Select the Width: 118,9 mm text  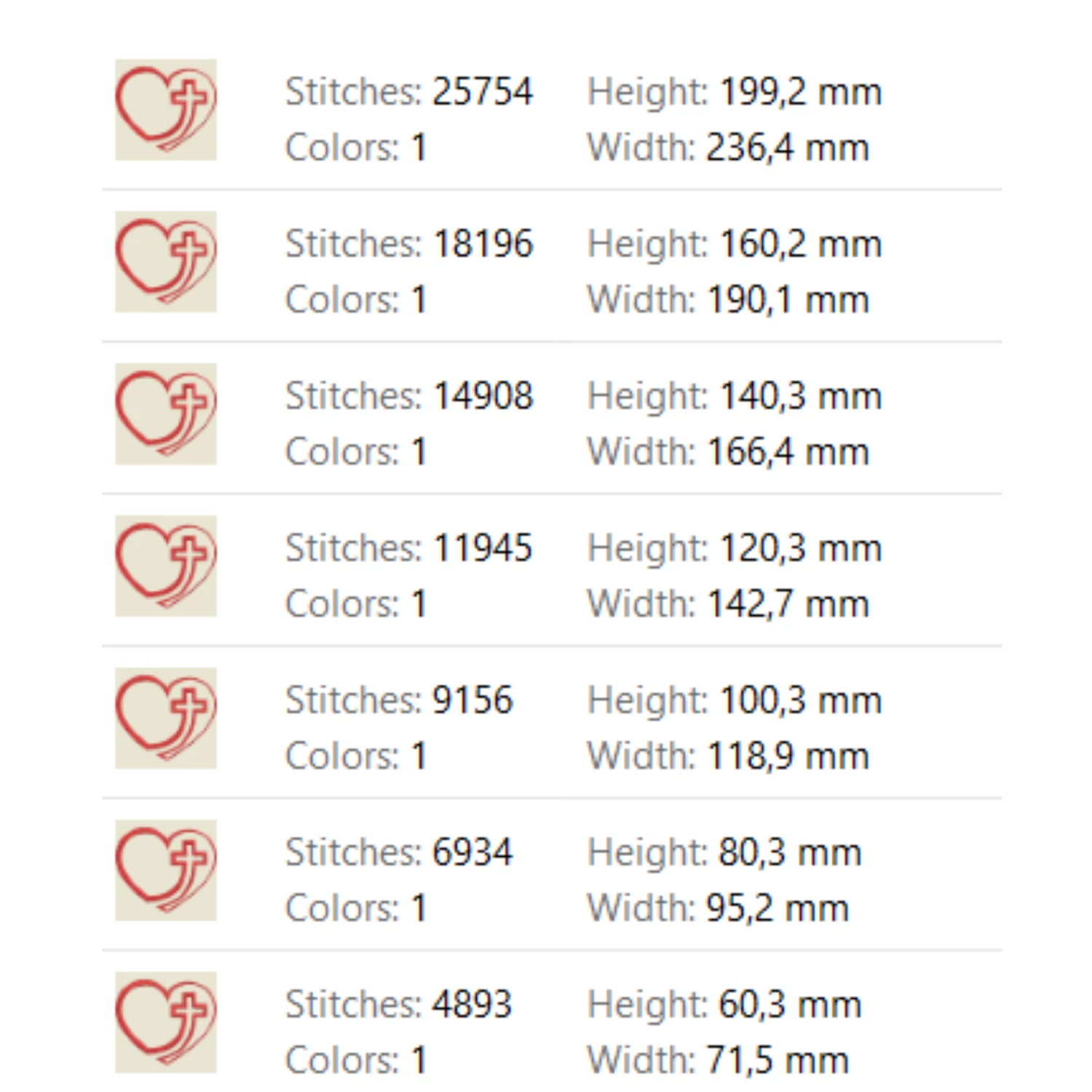pos(728,756)
